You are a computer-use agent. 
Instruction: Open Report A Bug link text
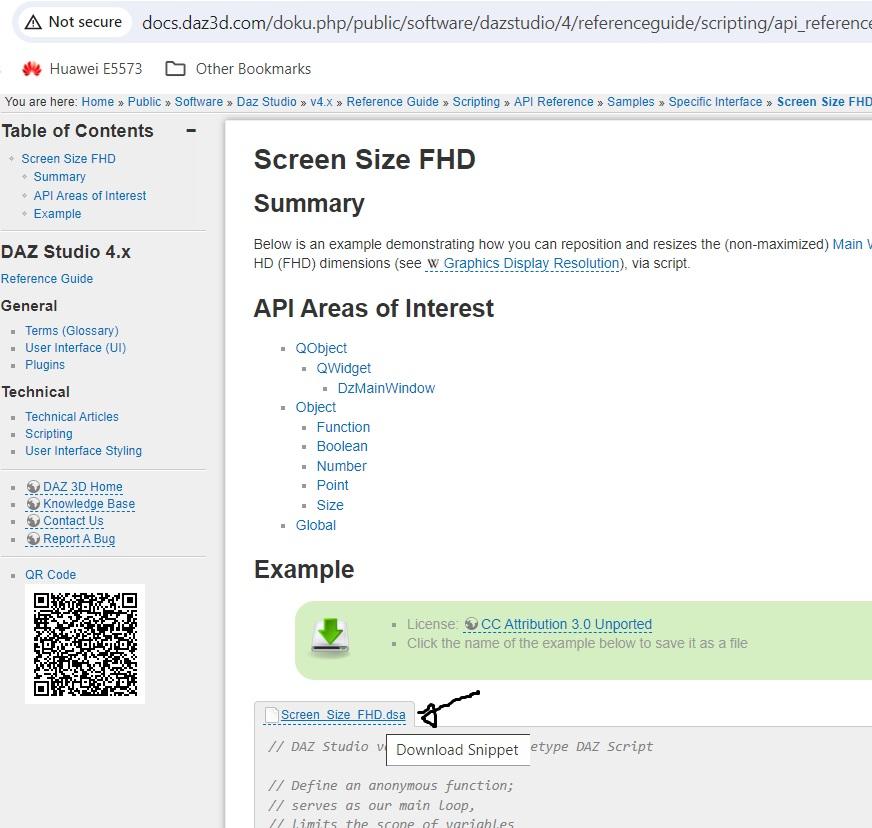tap(79, 539)
